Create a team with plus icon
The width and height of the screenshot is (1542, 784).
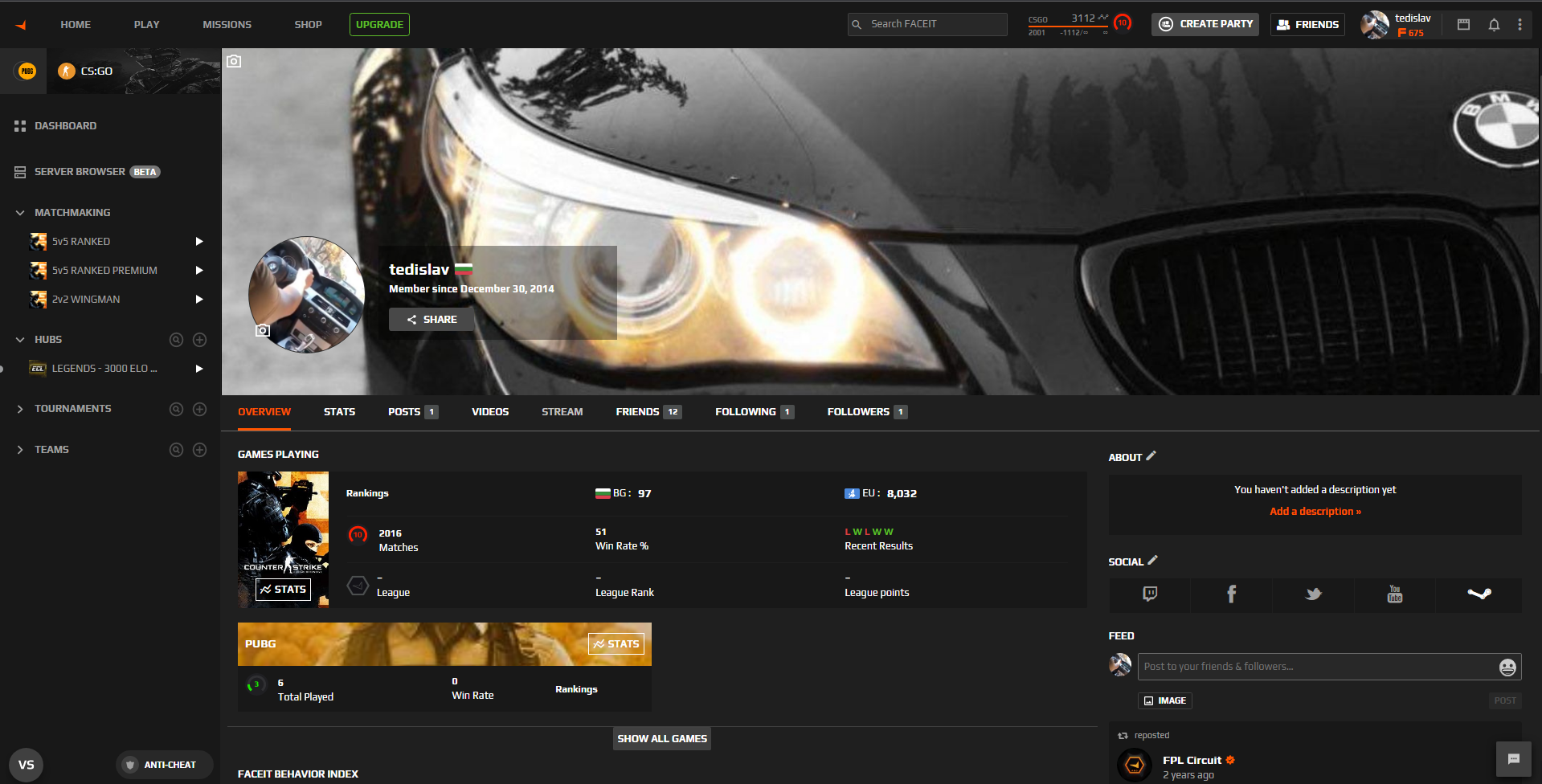pos(200,450)
